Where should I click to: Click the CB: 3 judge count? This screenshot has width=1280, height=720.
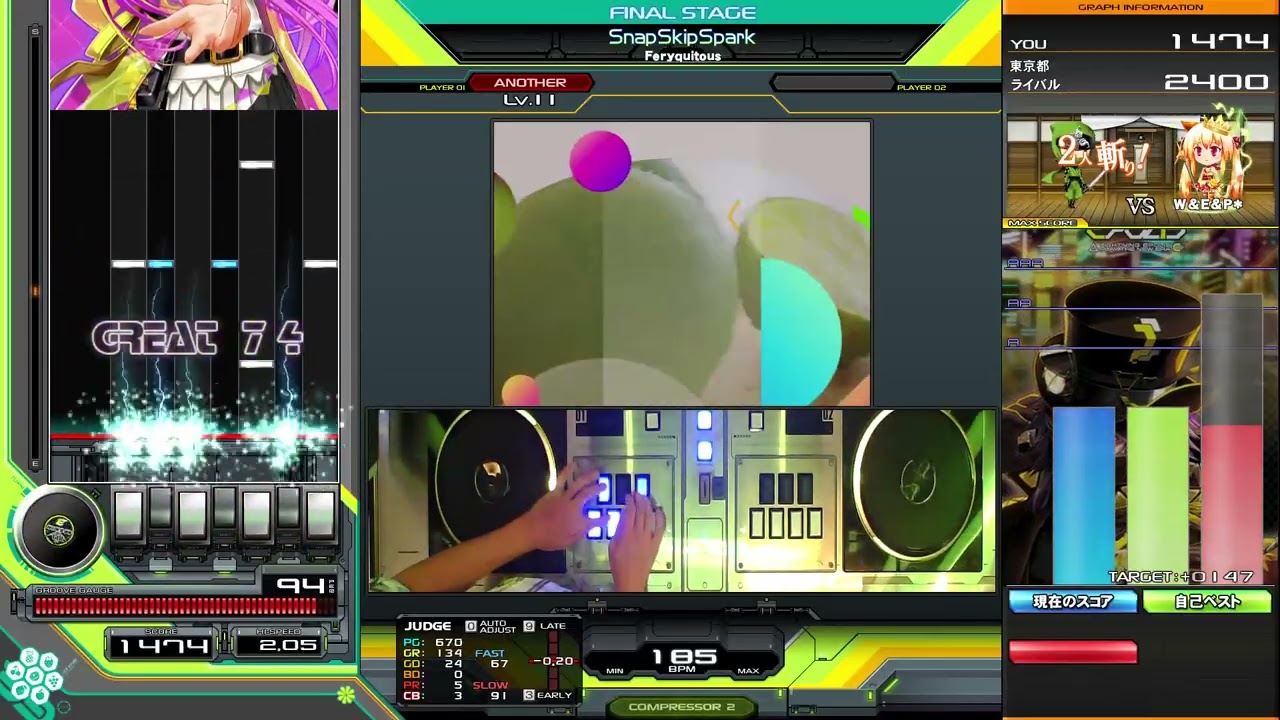(x=432, y=696)
